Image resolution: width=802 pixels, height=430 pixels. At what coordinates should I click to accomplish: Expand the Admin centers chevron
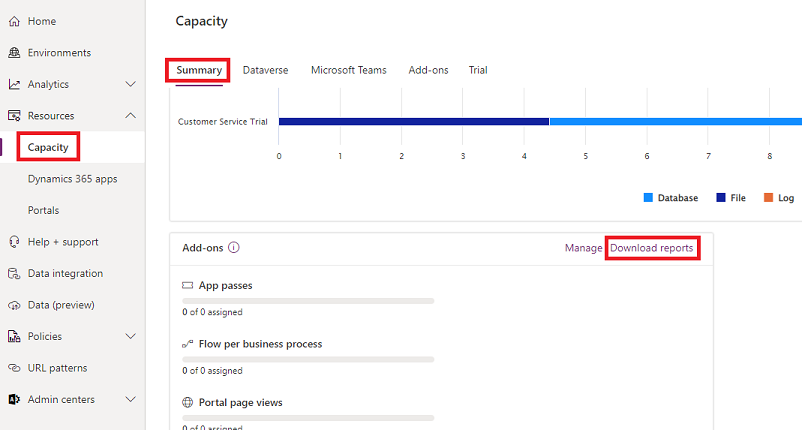130,400
